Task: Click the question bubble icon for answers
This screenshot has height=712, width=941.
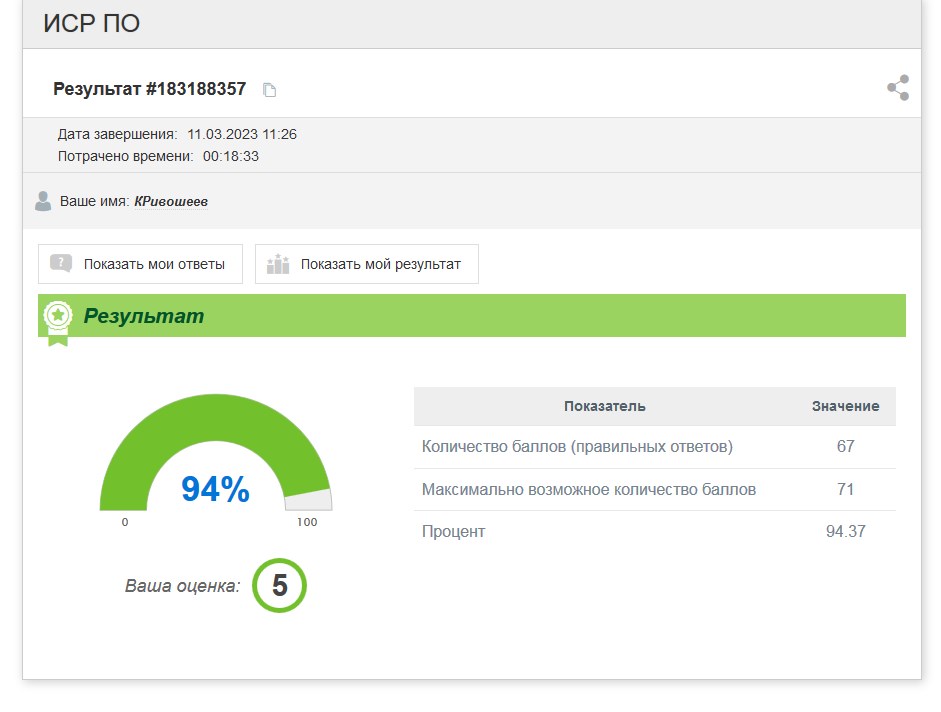Action: [x=61, y=264]
